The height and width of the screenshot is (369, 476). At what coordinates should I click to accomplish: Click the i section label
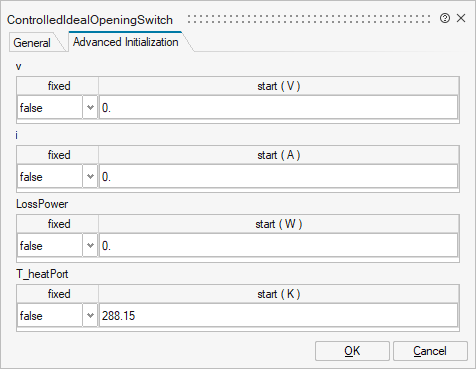[x=17, y=135]
